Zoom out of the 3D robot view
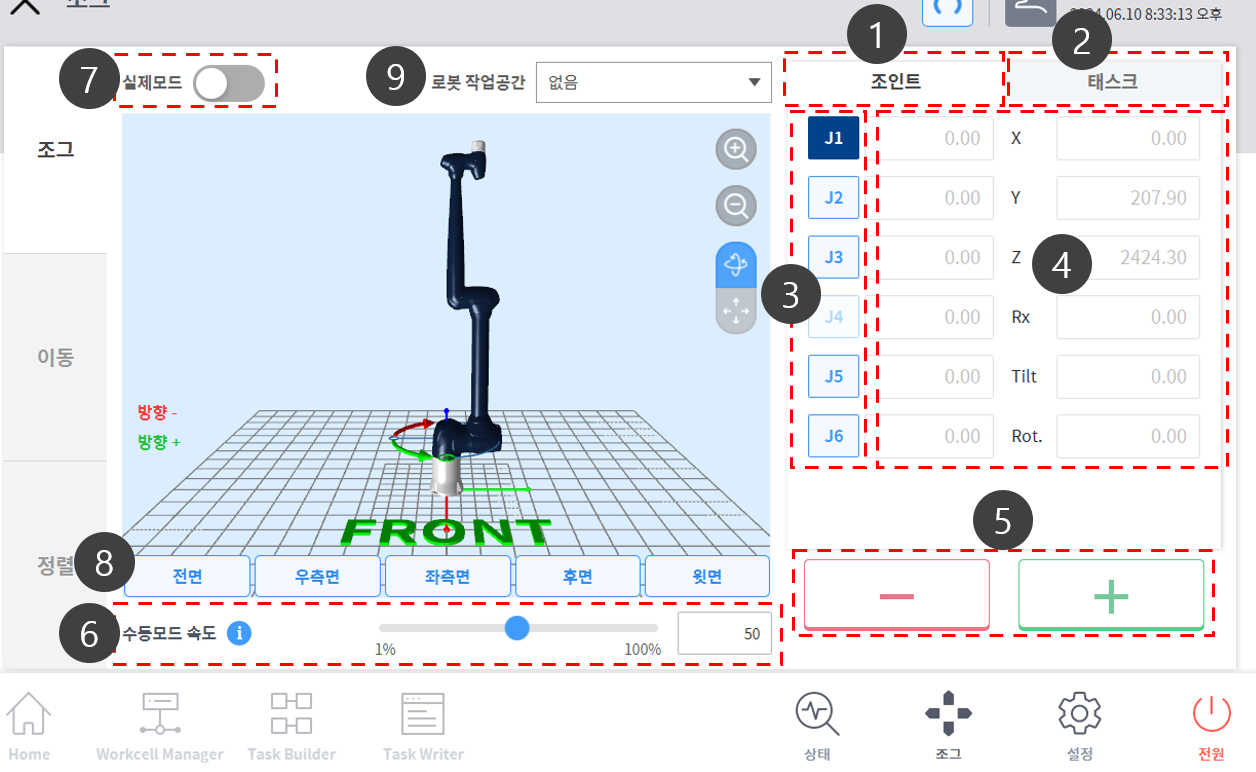 [x=736, y=206]
